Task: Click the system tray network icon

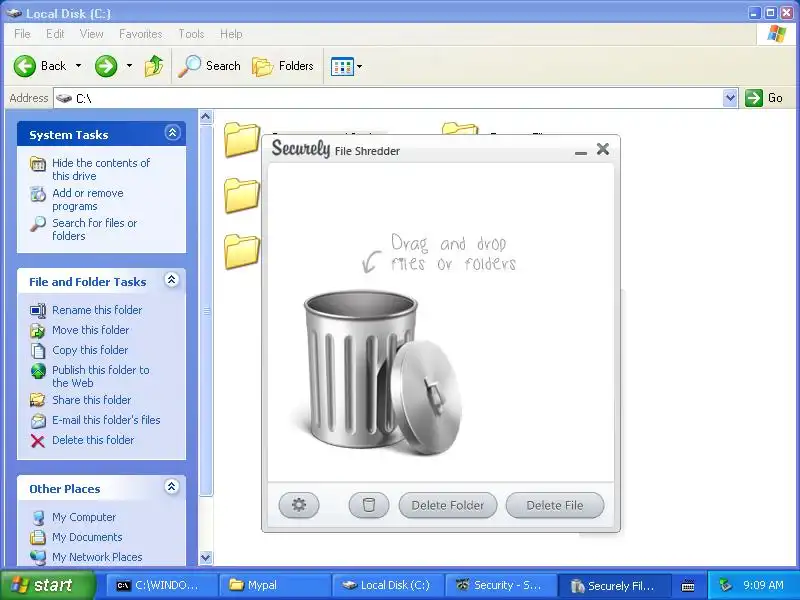Action: 724,585
